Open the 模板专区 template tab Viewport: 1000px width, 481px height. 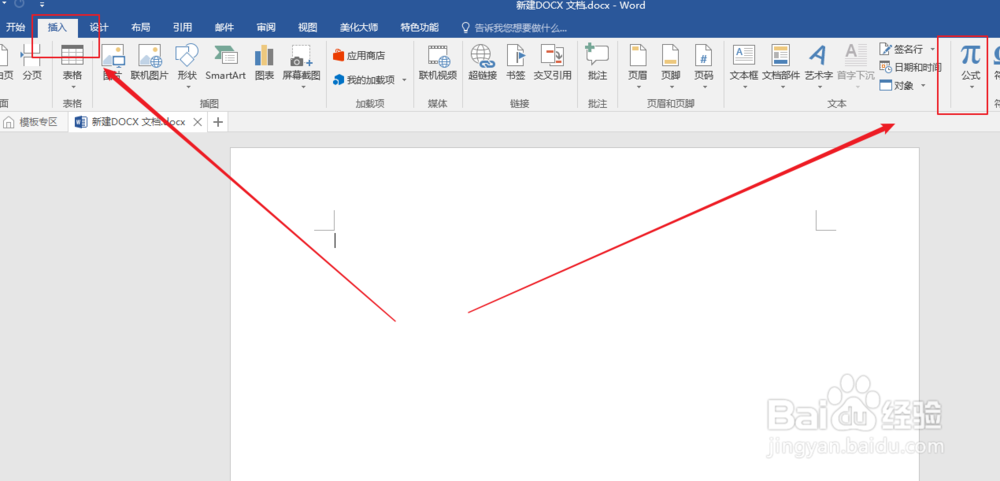[x=32, y=122]
